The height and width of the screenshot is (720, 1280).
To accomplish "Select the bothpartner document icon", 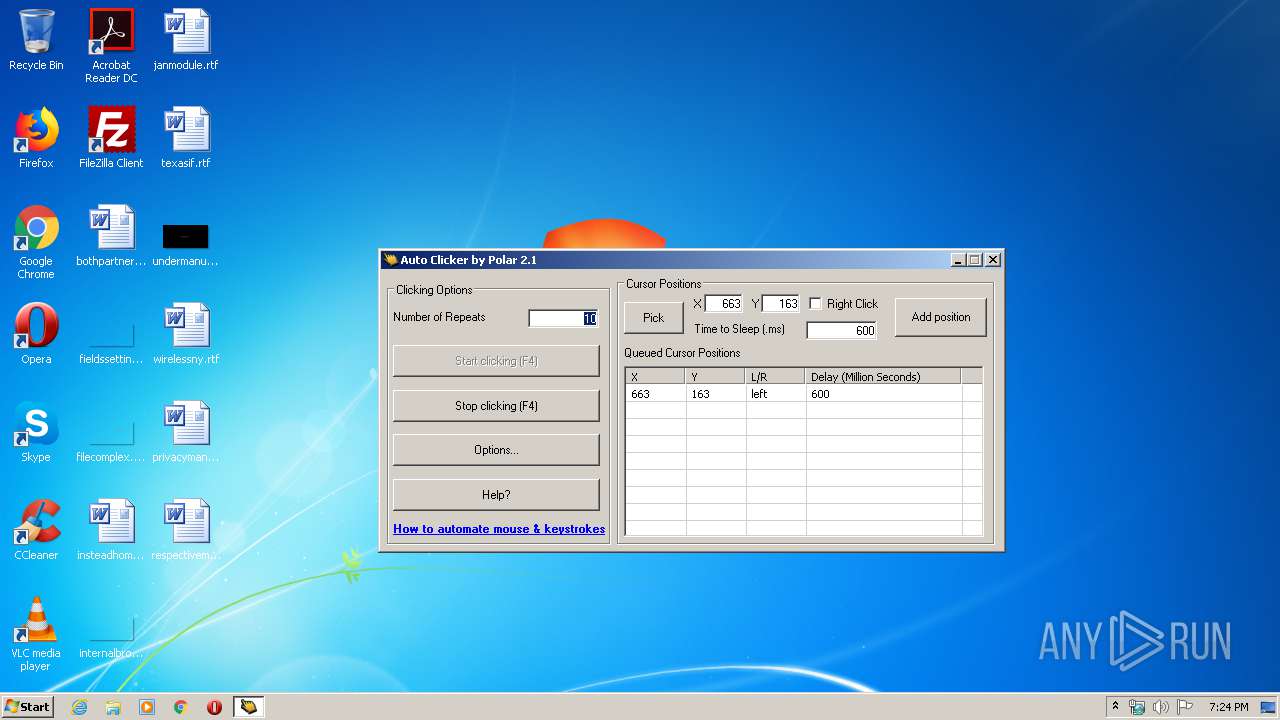I will coord(111,236).
